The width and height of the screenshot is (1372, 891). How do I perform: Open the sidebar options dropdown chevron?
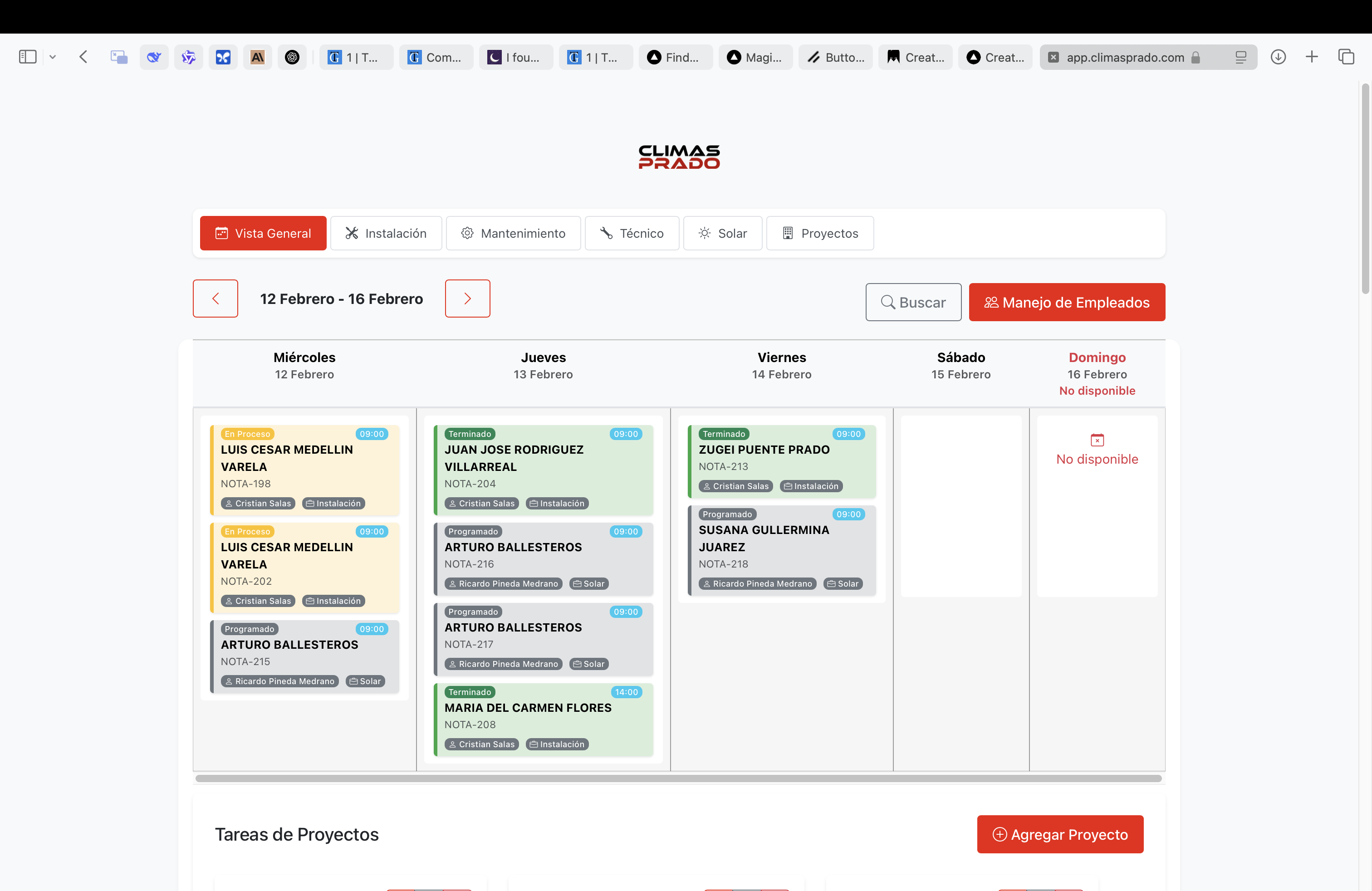coord(53,57)
